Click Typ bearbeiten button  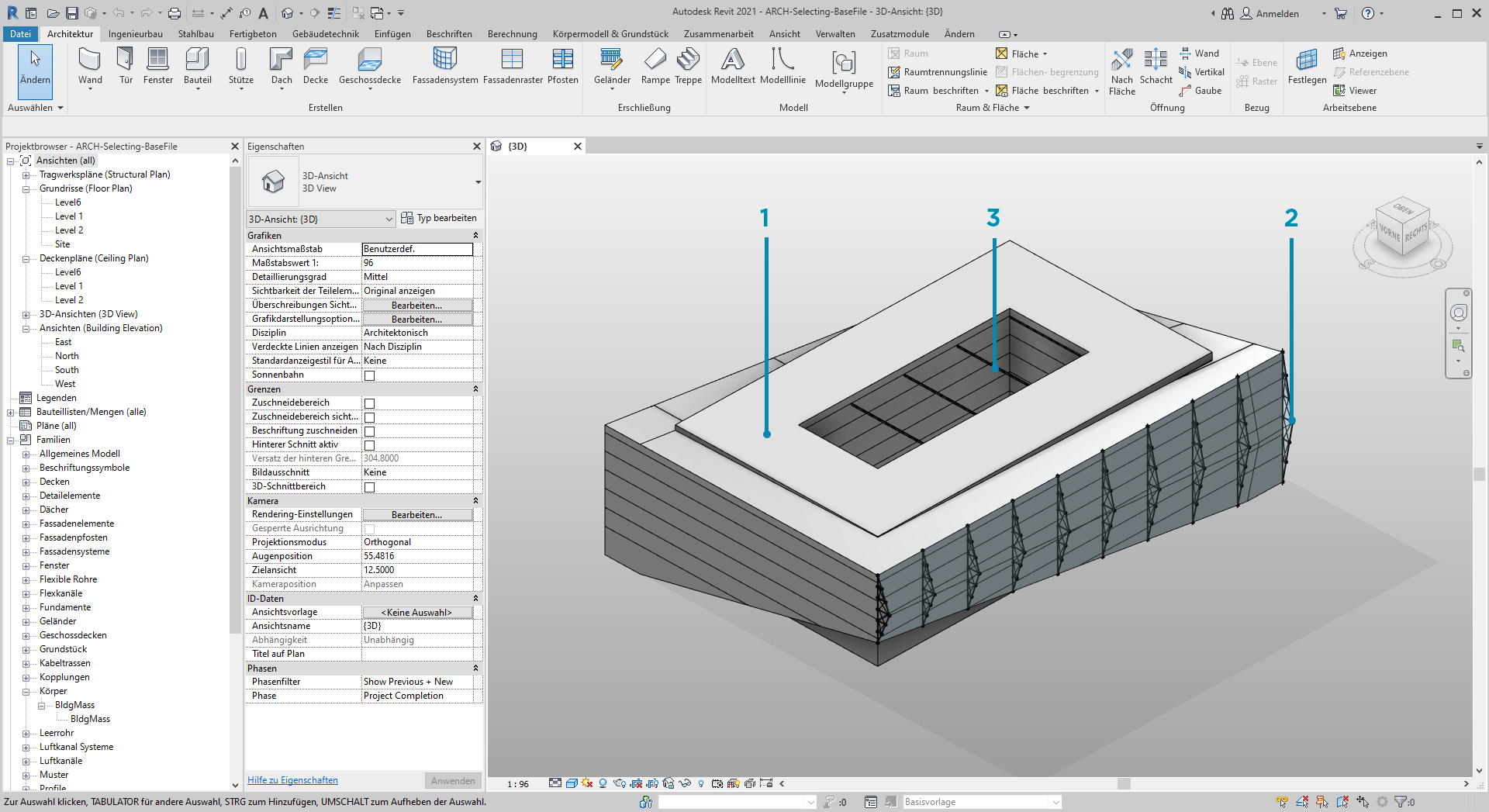point(439,219)
